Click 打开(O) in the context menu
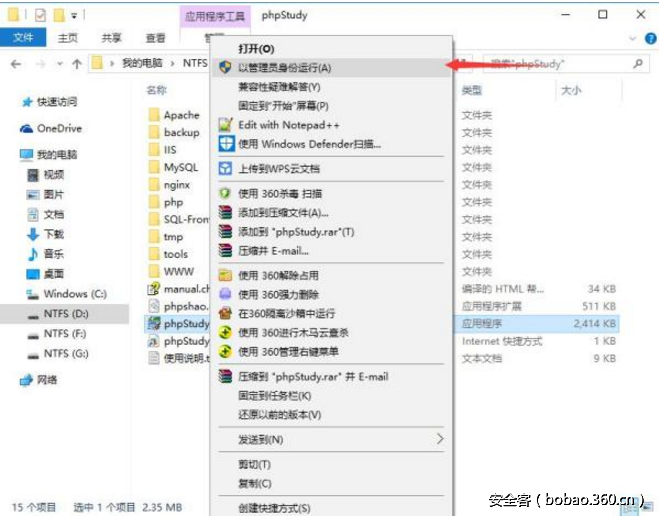 click(x=255, y=48)
